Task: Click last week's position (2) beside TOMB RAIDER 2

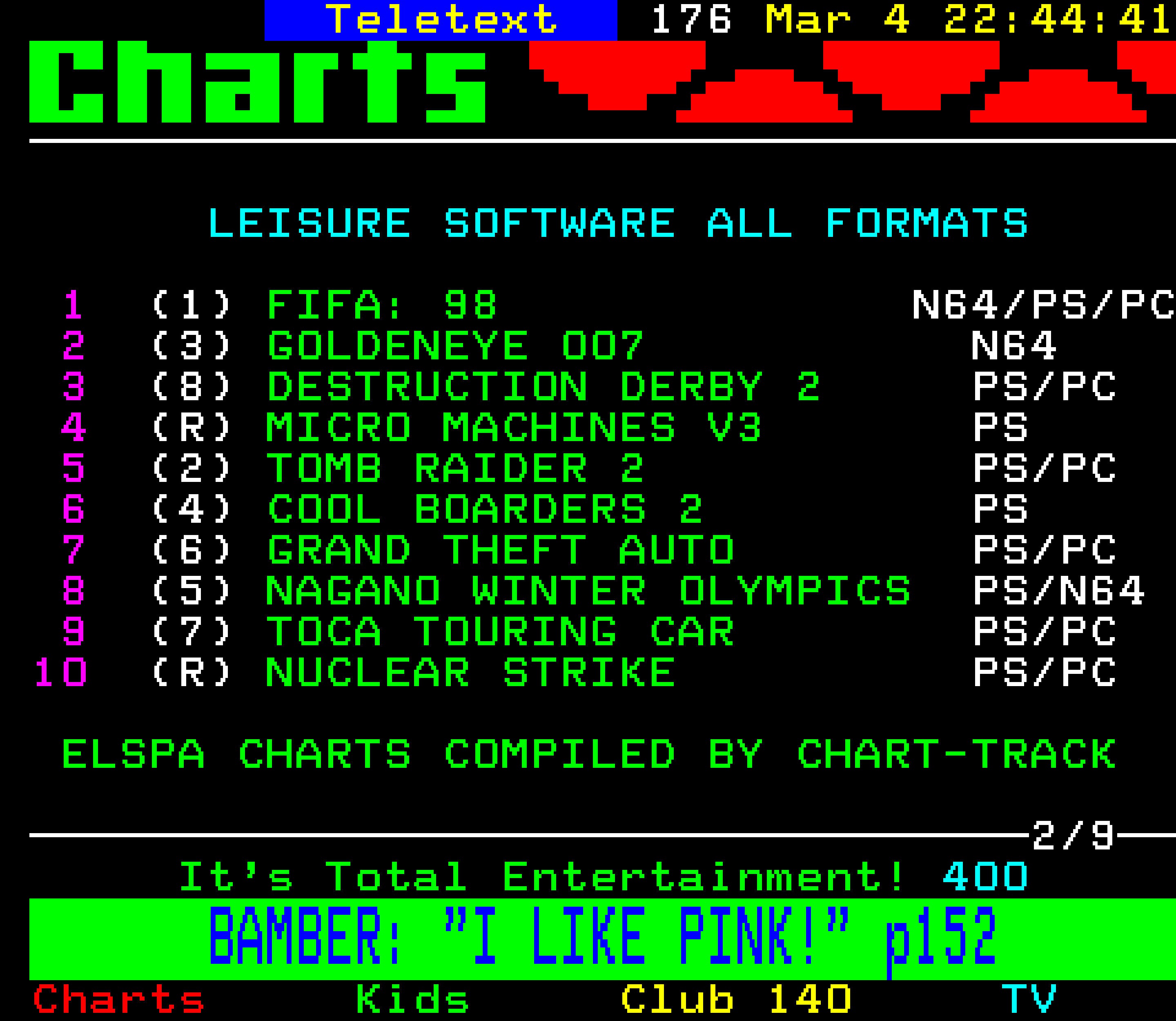Action: (x=191, y=468)
